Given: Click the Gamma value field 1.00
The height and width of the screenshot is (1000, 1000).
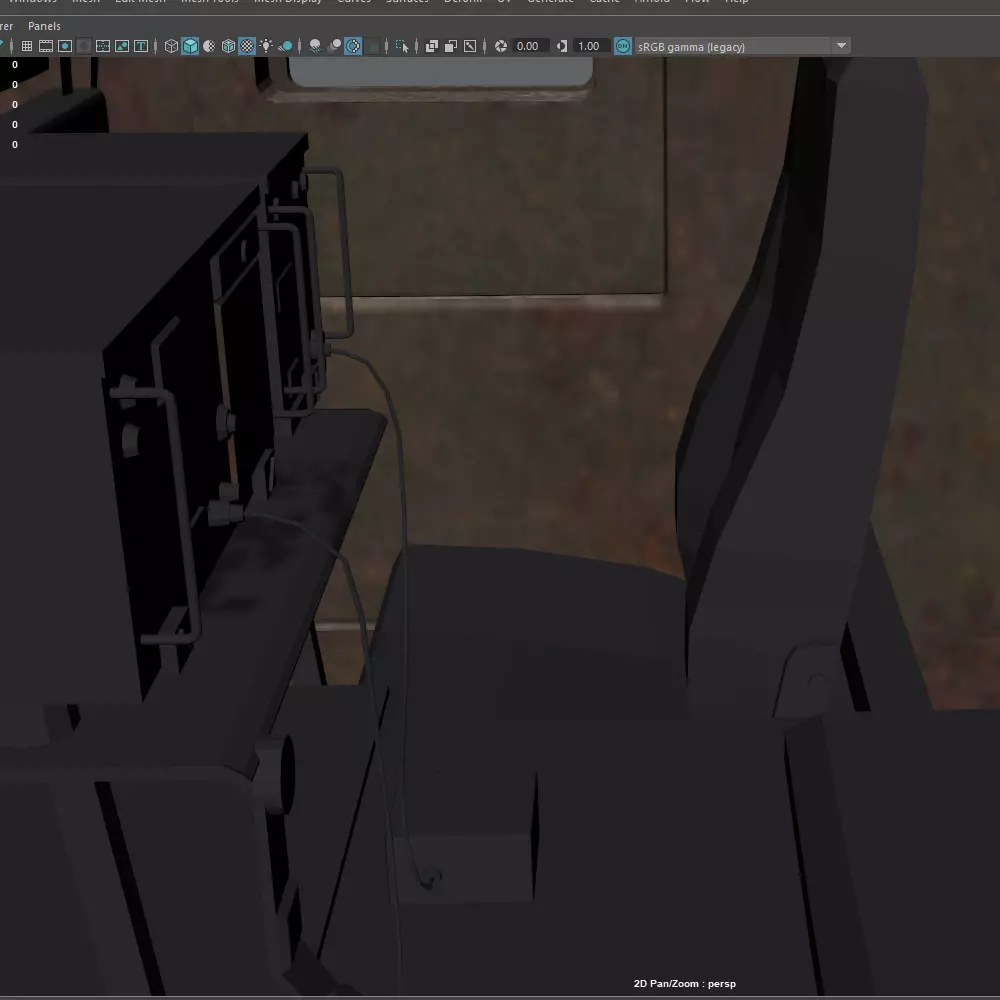Looking at the screenshot, I should [x=591, y=46].
